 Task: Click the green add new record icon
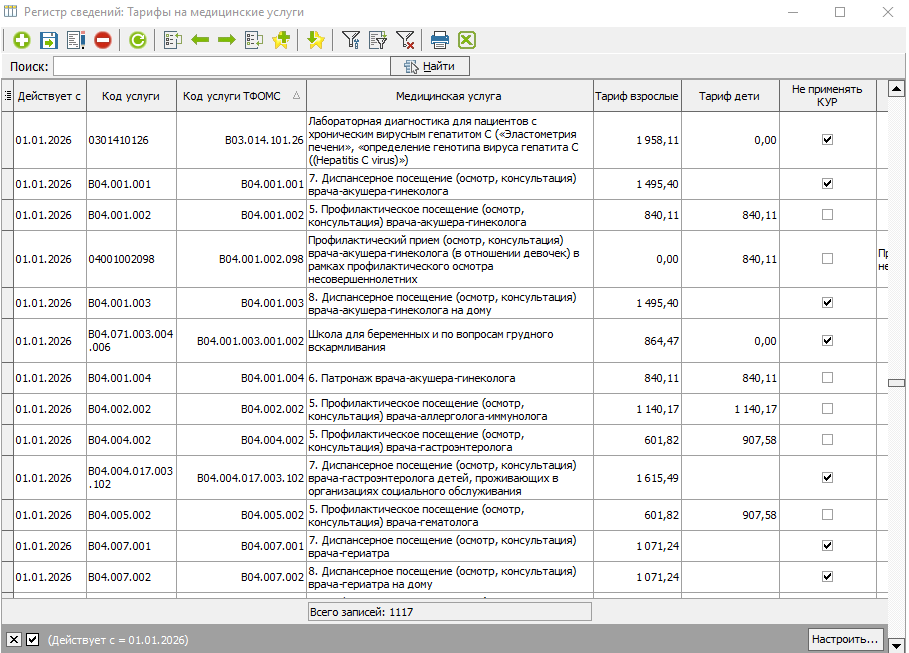click(21, 40)
